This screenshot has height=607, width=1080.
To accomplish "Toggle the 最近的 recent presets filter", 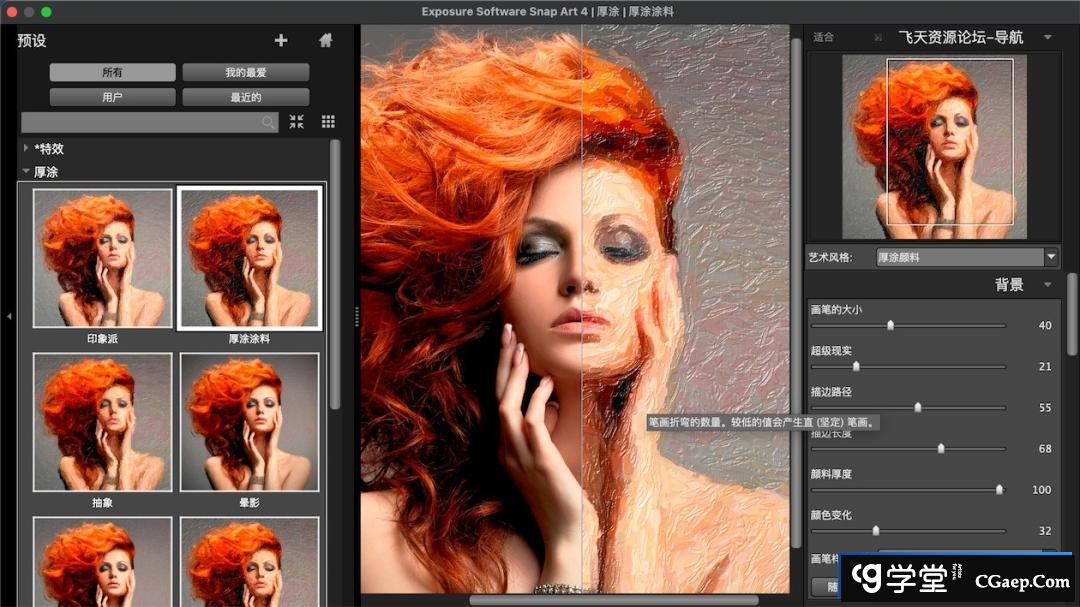I will 245,97.
